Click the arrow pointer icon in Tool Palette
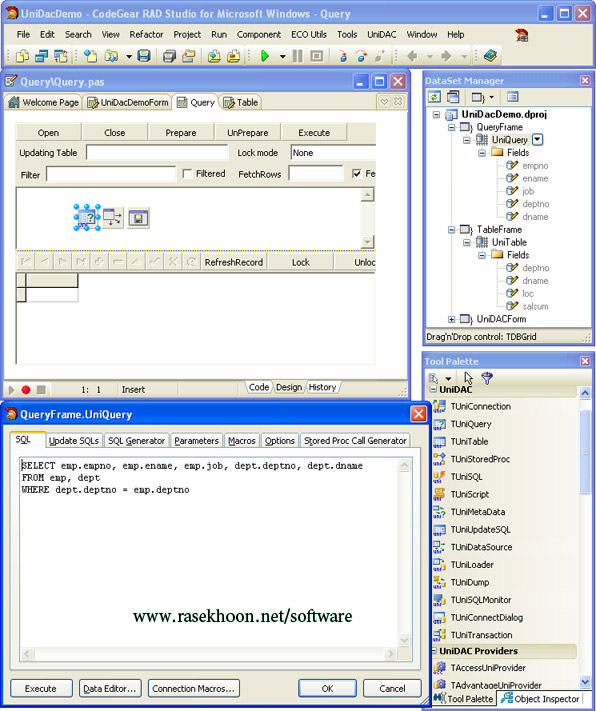The width and height of the screenshot is (596, 711). [x=469, y=378]
